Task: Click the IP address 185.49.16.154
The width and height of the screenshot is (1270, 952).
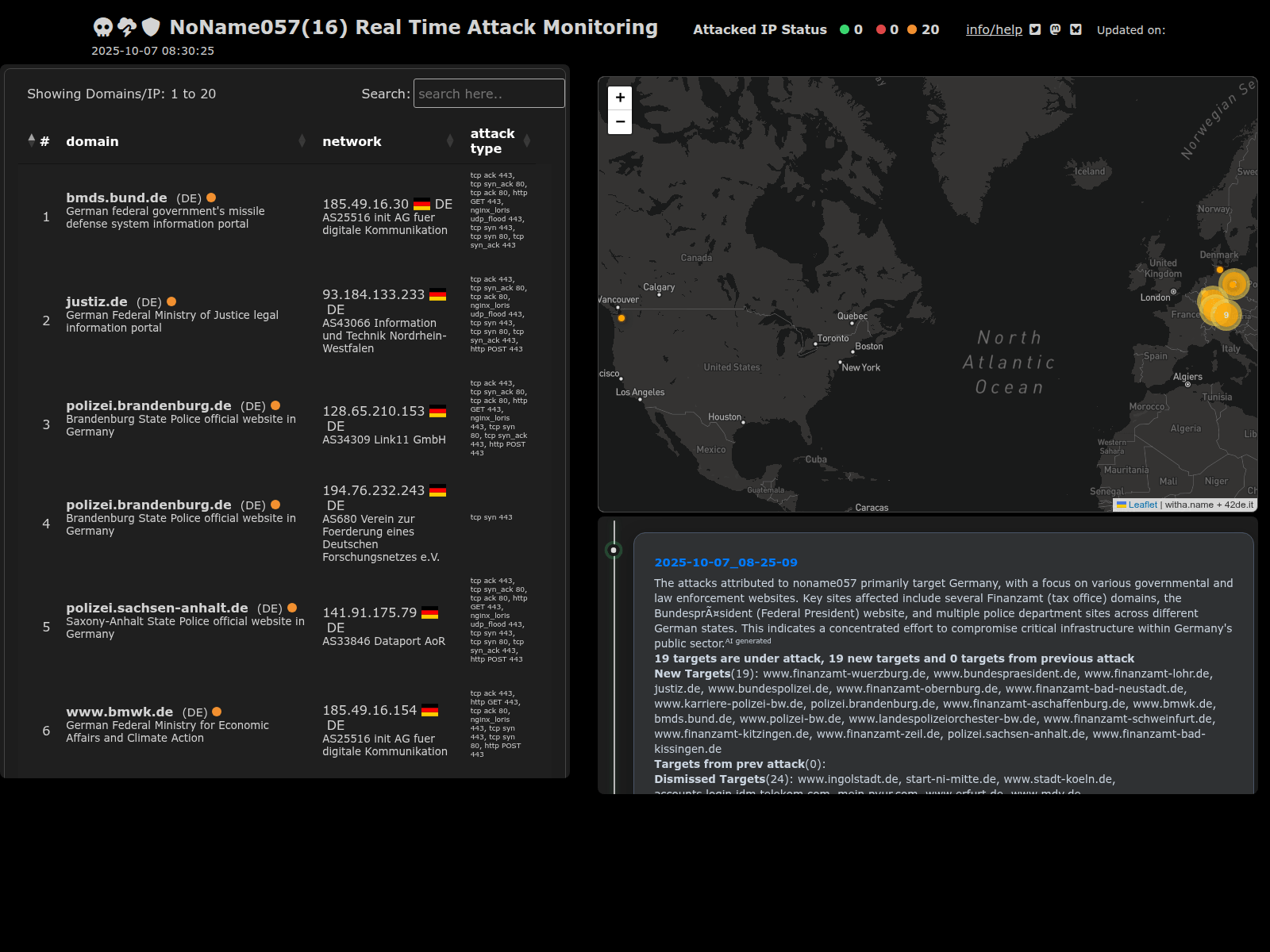Action: [x=369, y=710]
